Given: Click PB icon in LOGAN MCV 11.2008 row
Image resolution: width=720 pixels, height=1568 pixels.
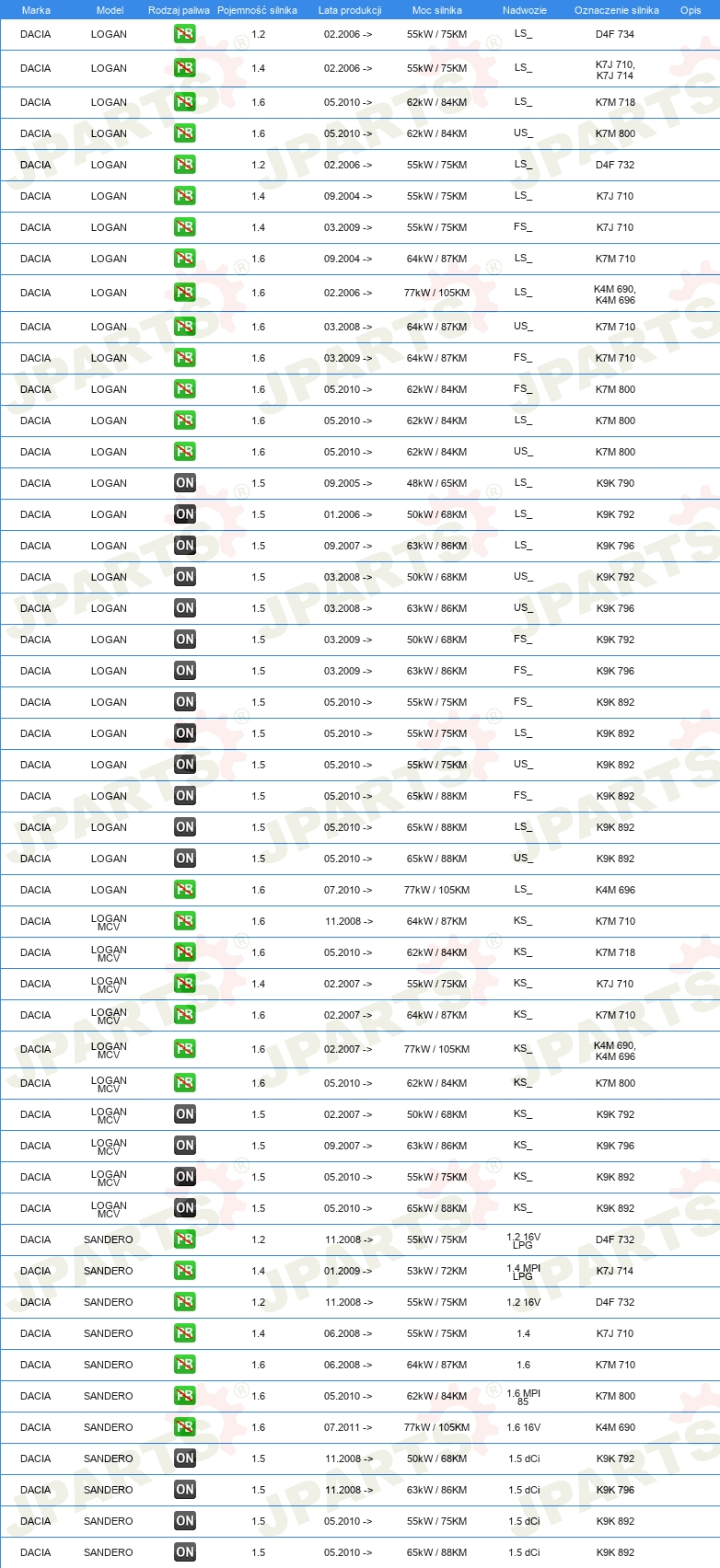Looking at the screenshot, I should coord(185,921).
